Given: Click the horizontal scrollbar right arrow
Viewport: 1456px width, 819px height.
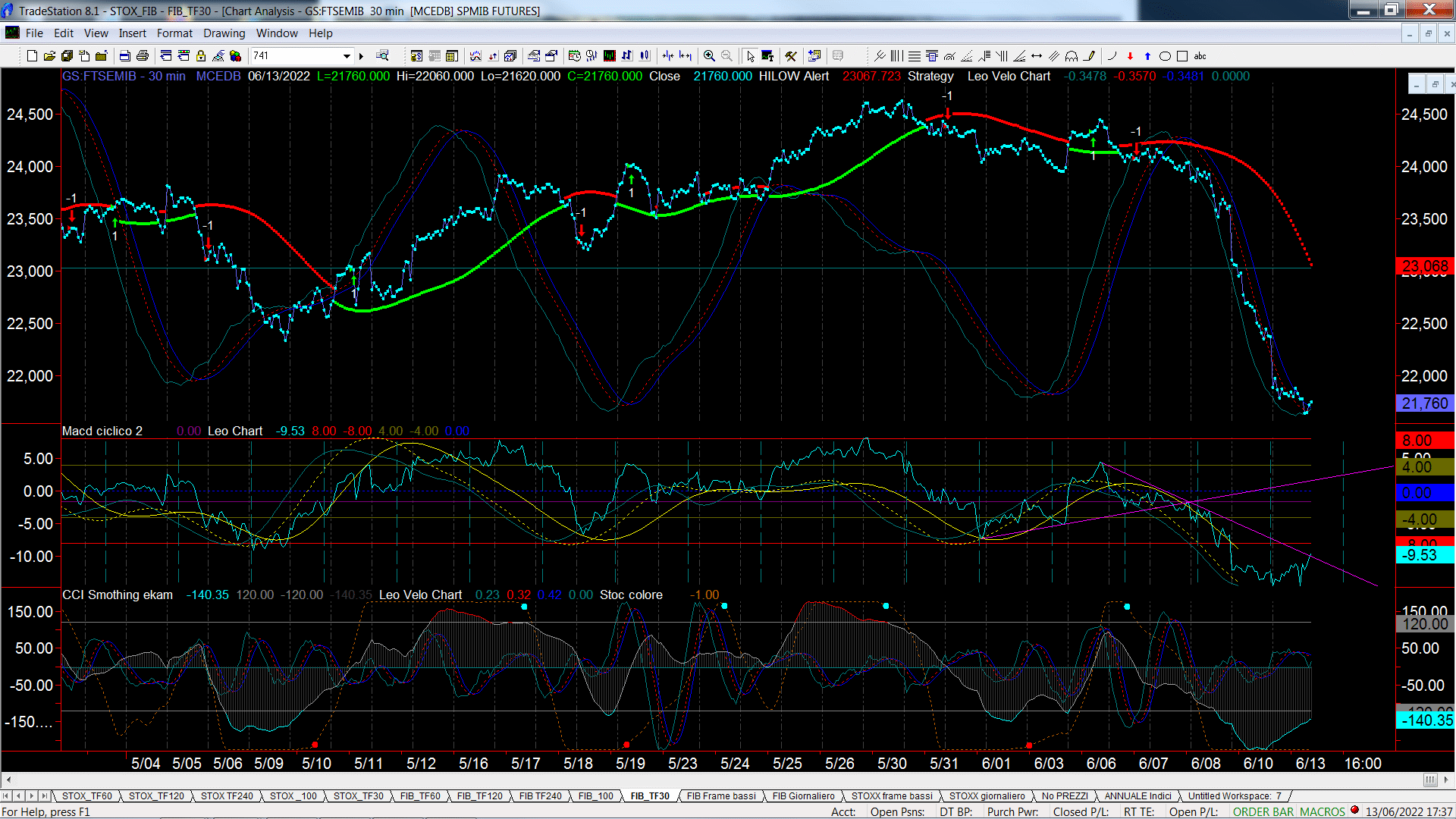Looking at the screenshot, I should tap(1447, 780).
